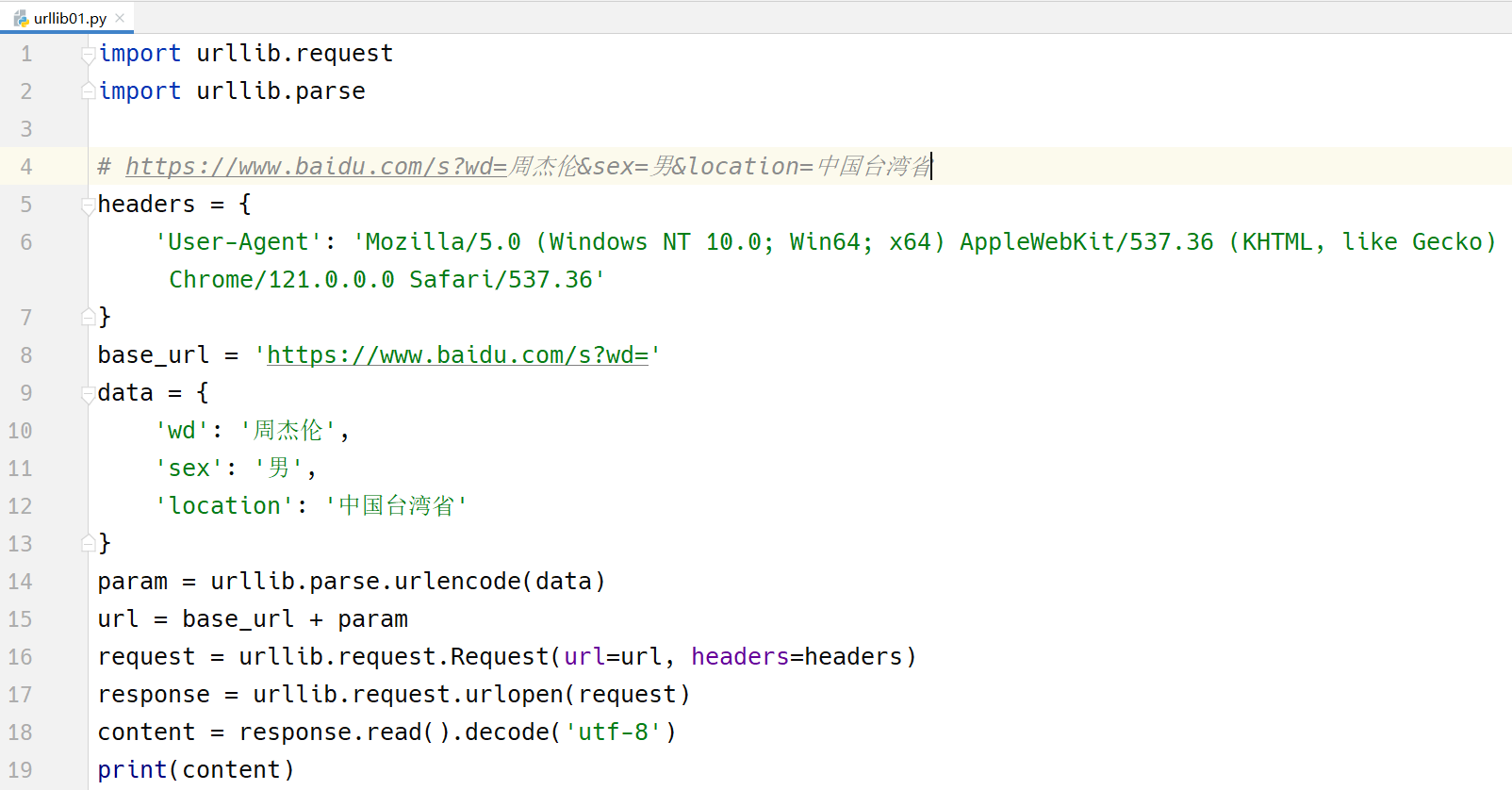Click 'headers=headers' argument on line 16
1512x790 pixels.
[x=797, y=657]
